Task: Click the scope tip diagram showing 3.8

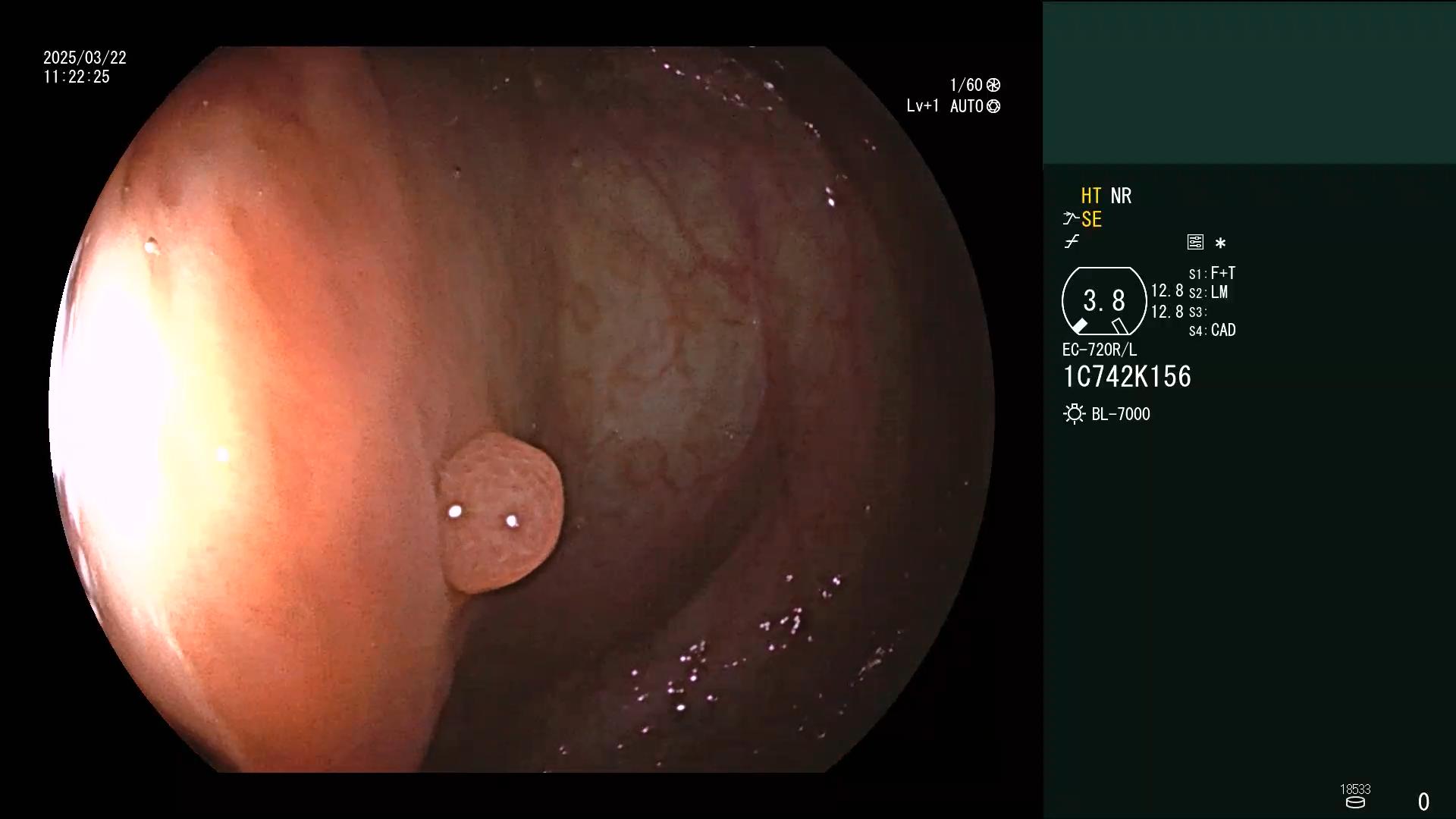Action: [1104, 301]
